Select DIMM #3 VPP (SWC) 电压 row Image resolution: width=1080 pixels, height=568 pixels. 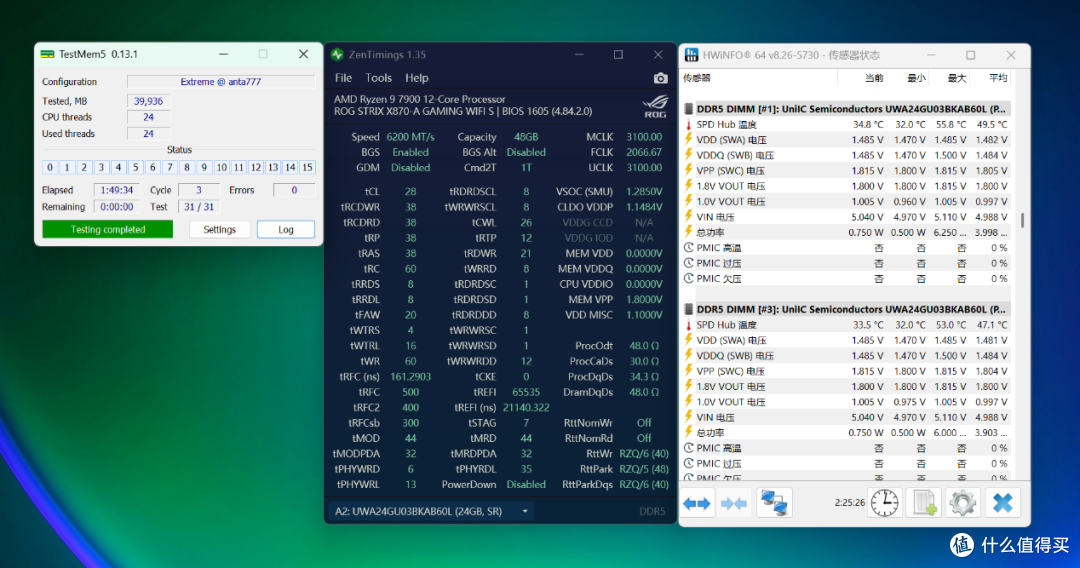pos(847,371)
